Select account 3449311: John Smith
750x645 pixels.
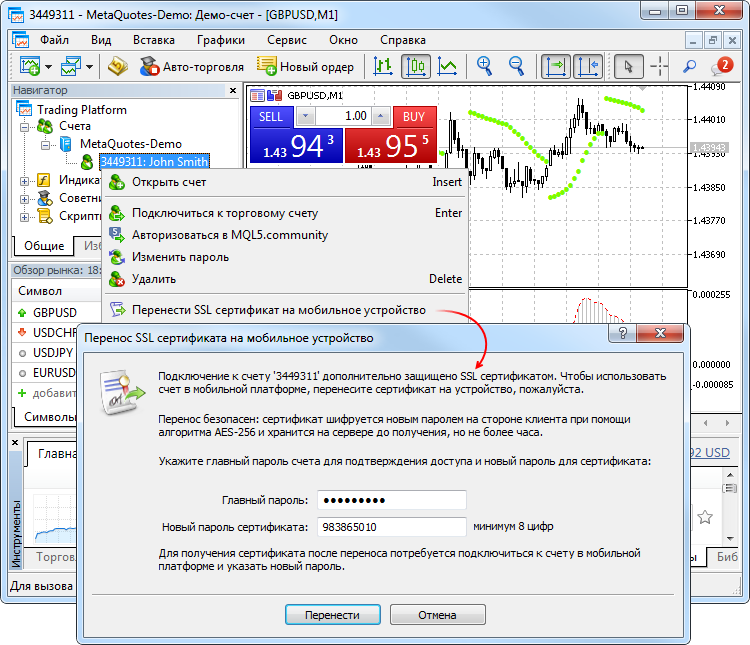coord(154,162)
